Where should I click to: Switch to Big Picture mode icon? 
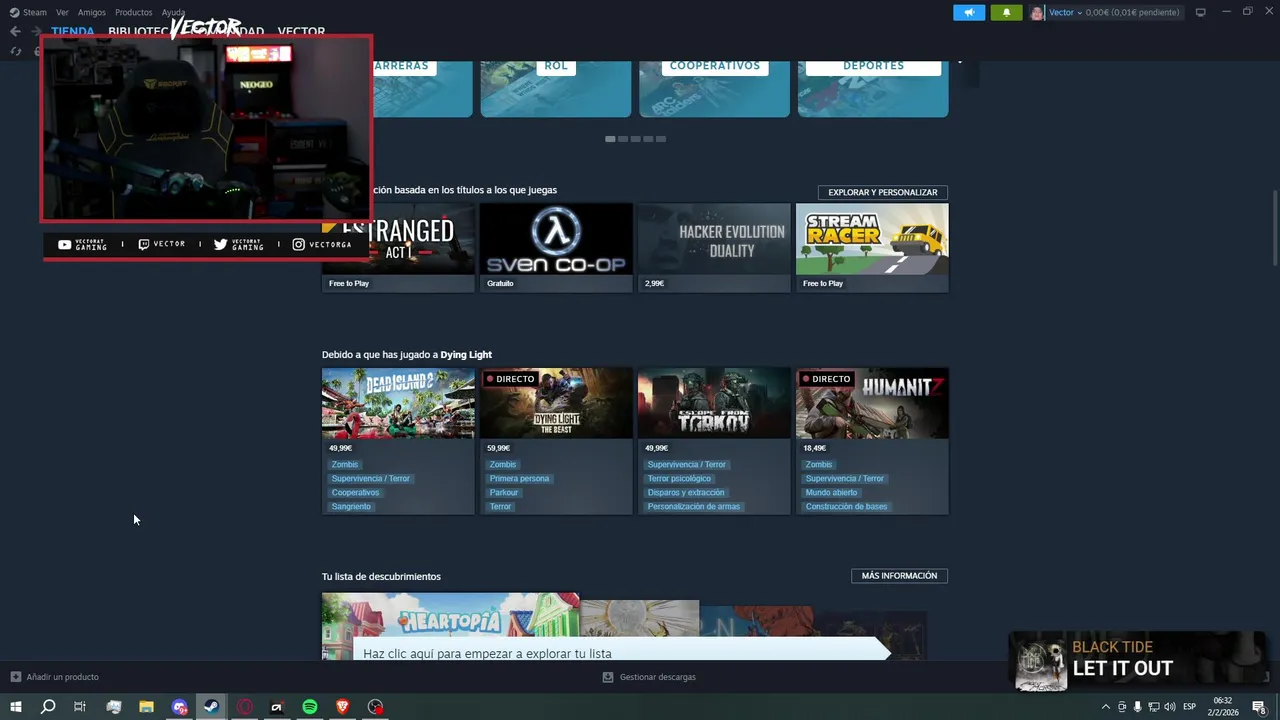[x=1201, y=12]
